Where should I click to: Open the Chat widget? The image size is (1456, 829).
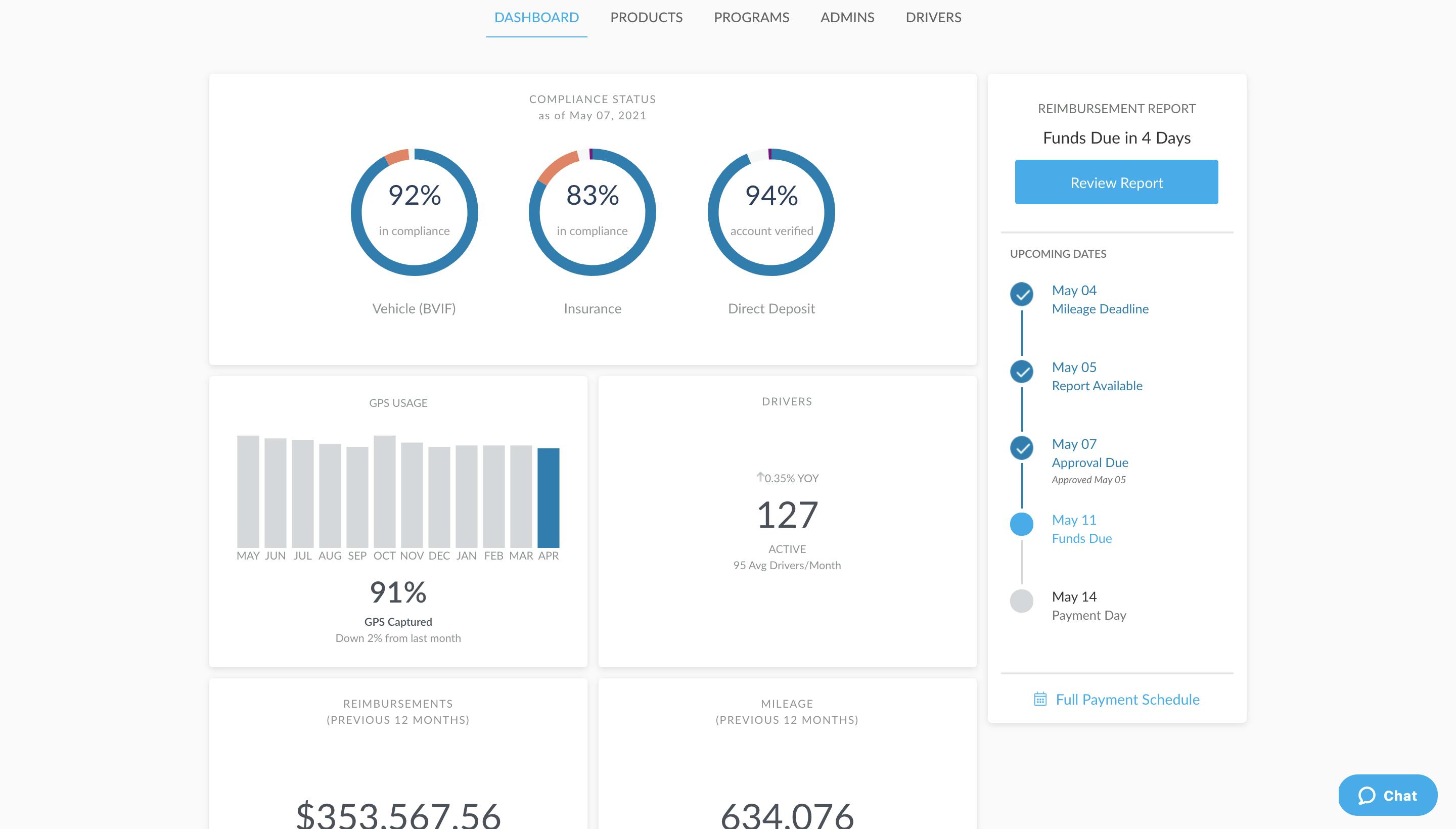point(1388,795)
